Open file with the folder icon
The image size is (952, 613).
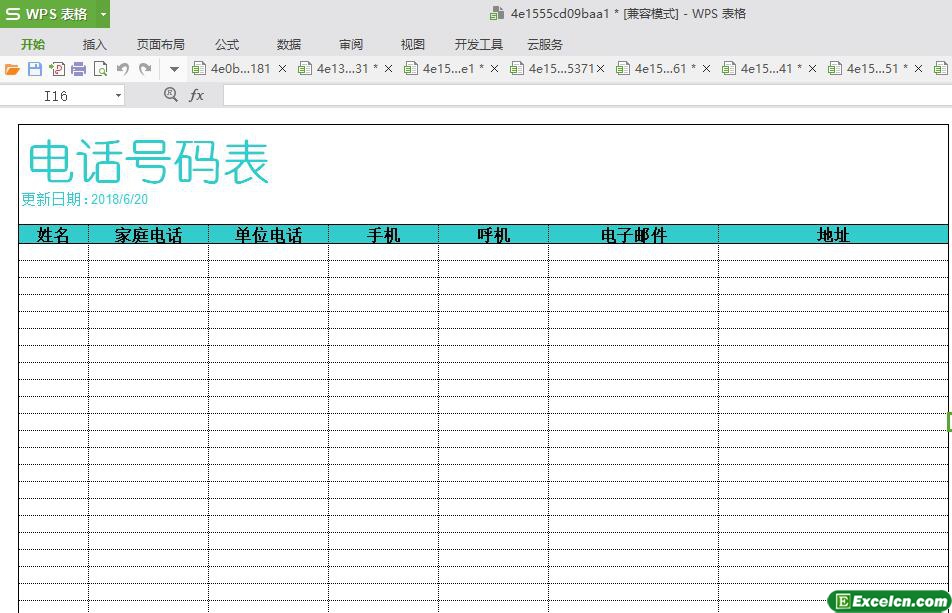pyautogui.click(x=12, y=69)
